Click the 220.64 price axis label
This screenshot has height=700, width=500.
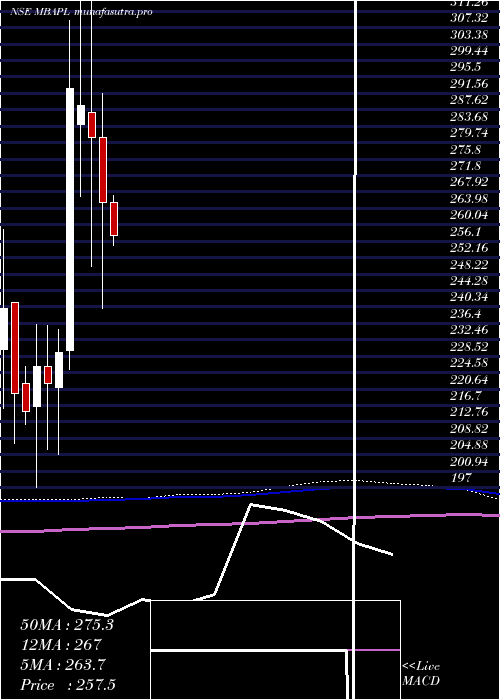tap(469, 380)
